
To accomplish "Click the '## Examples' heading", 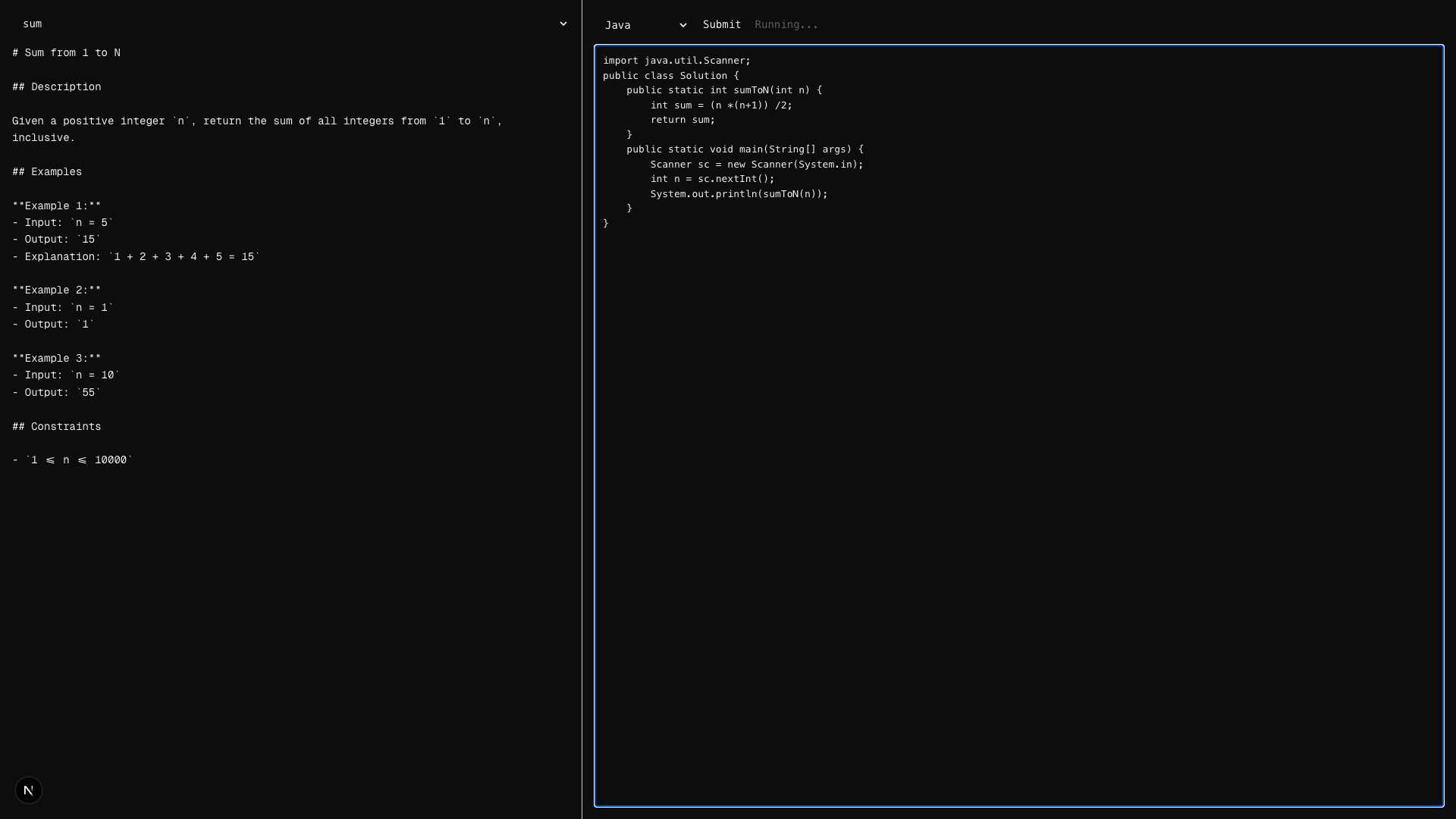I will [x=47, y=172].
